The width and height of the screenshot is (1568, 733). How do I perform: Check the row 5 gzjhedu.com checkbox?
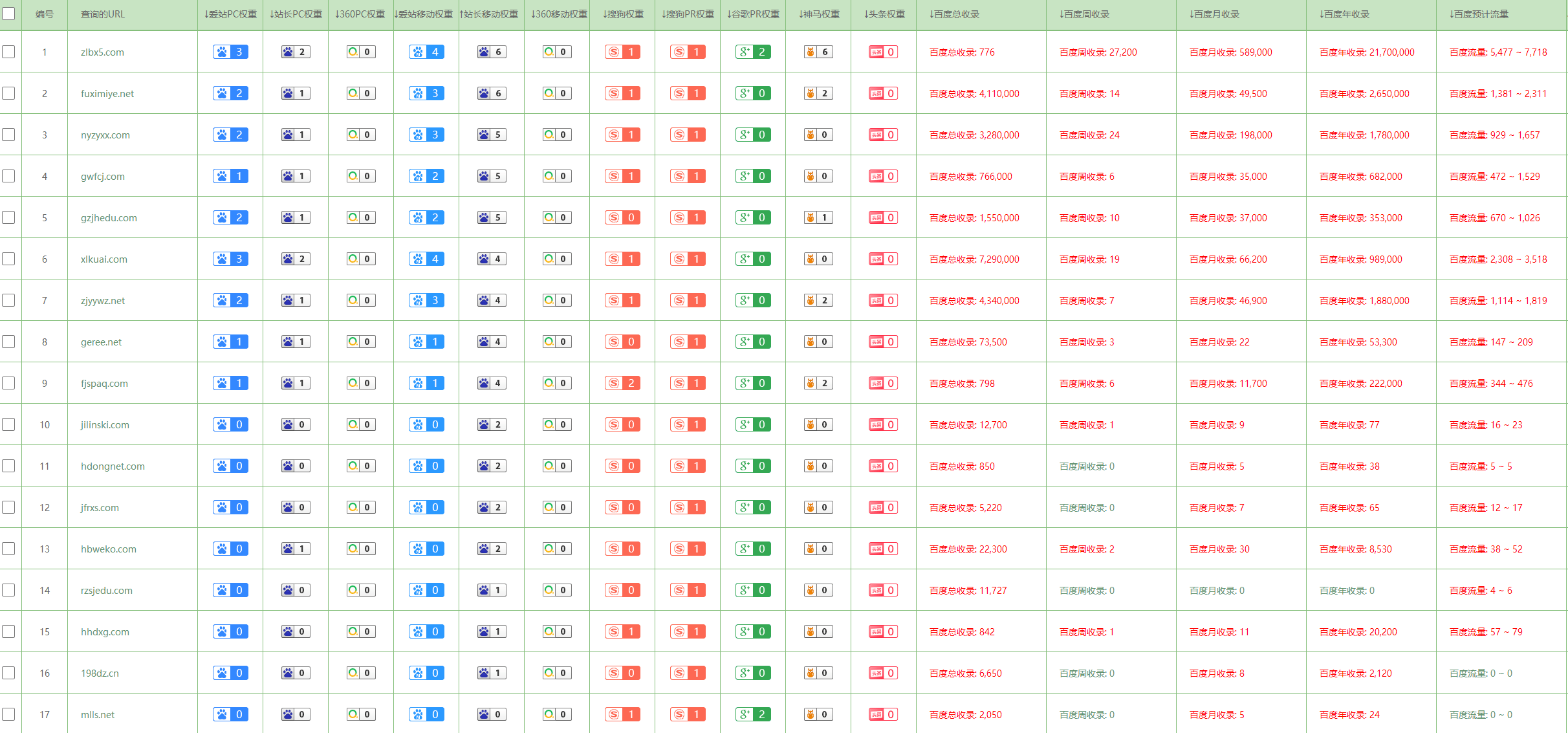[8, 217]
